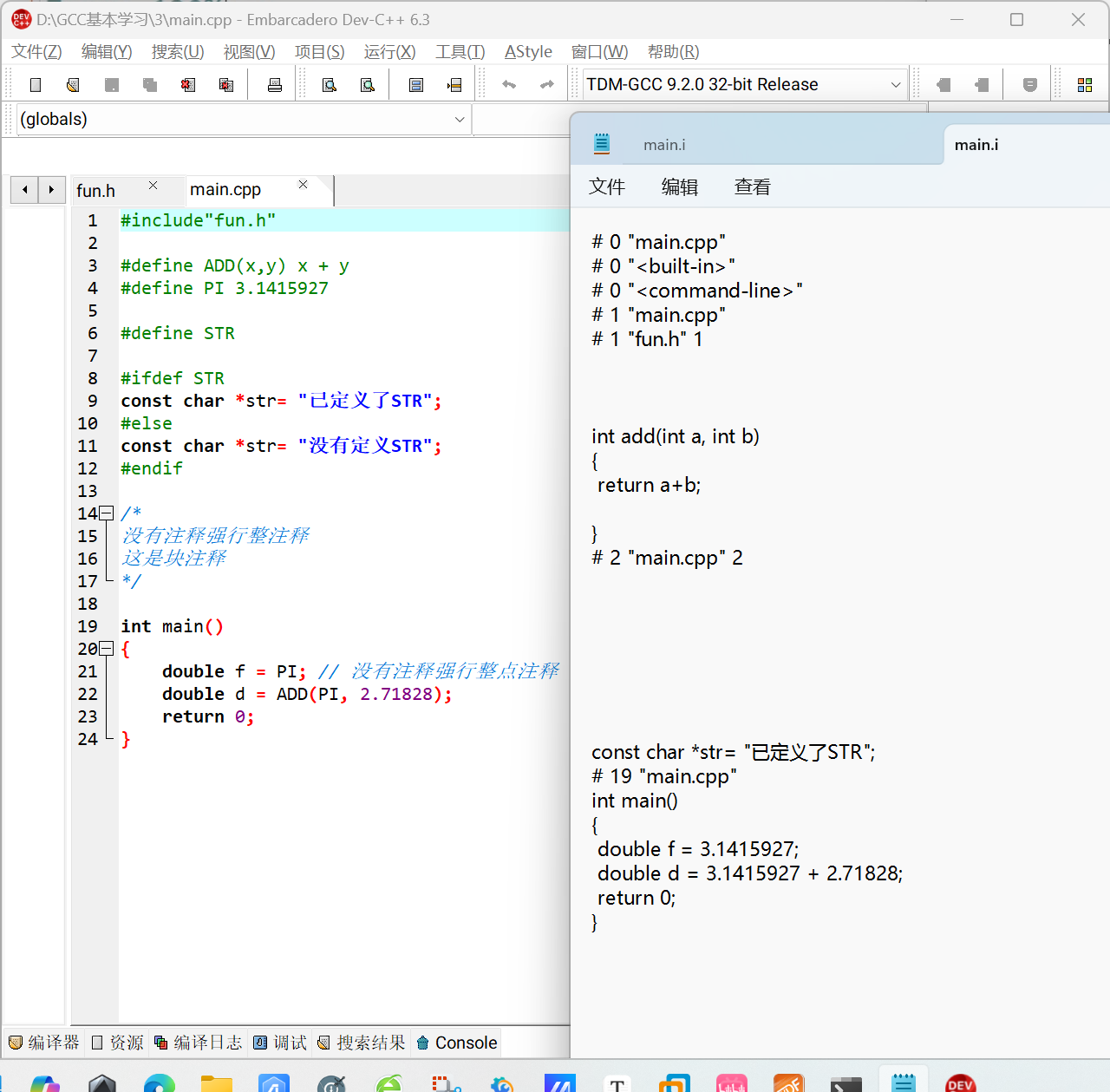This screenshot has height=1092, width=1110.
Task: Click the '#define PI 3.1415927' line
Action: tap(225, 288)
